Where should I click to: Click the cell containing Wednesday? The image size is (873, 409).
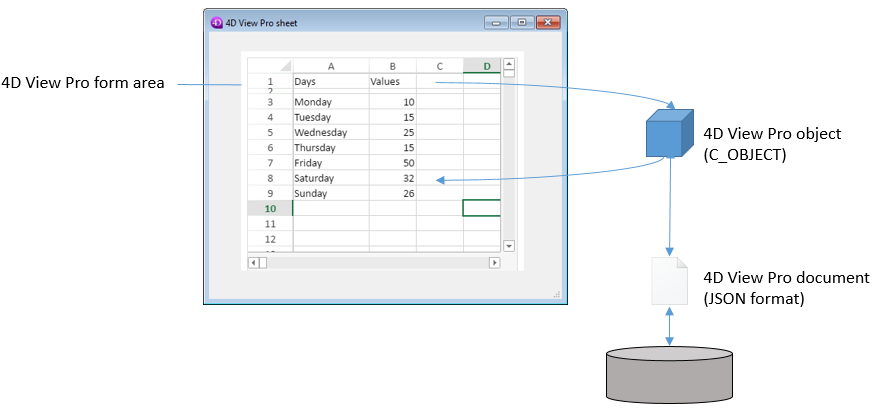330,132
